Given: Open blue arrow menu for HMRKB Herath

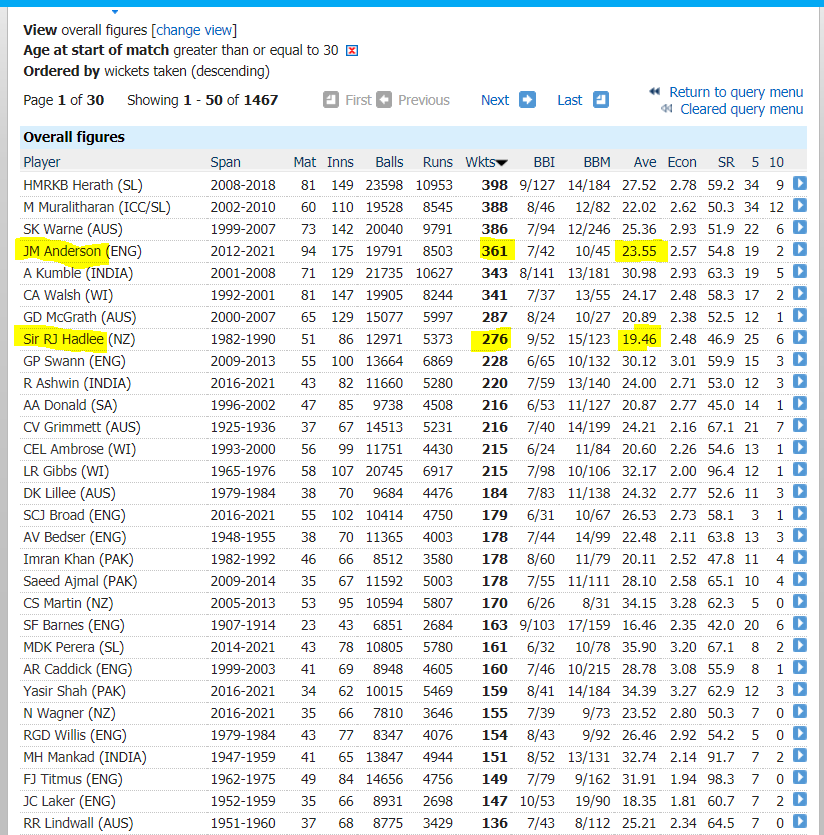Looking at the screenshot, I should click(x=800, y=184).
